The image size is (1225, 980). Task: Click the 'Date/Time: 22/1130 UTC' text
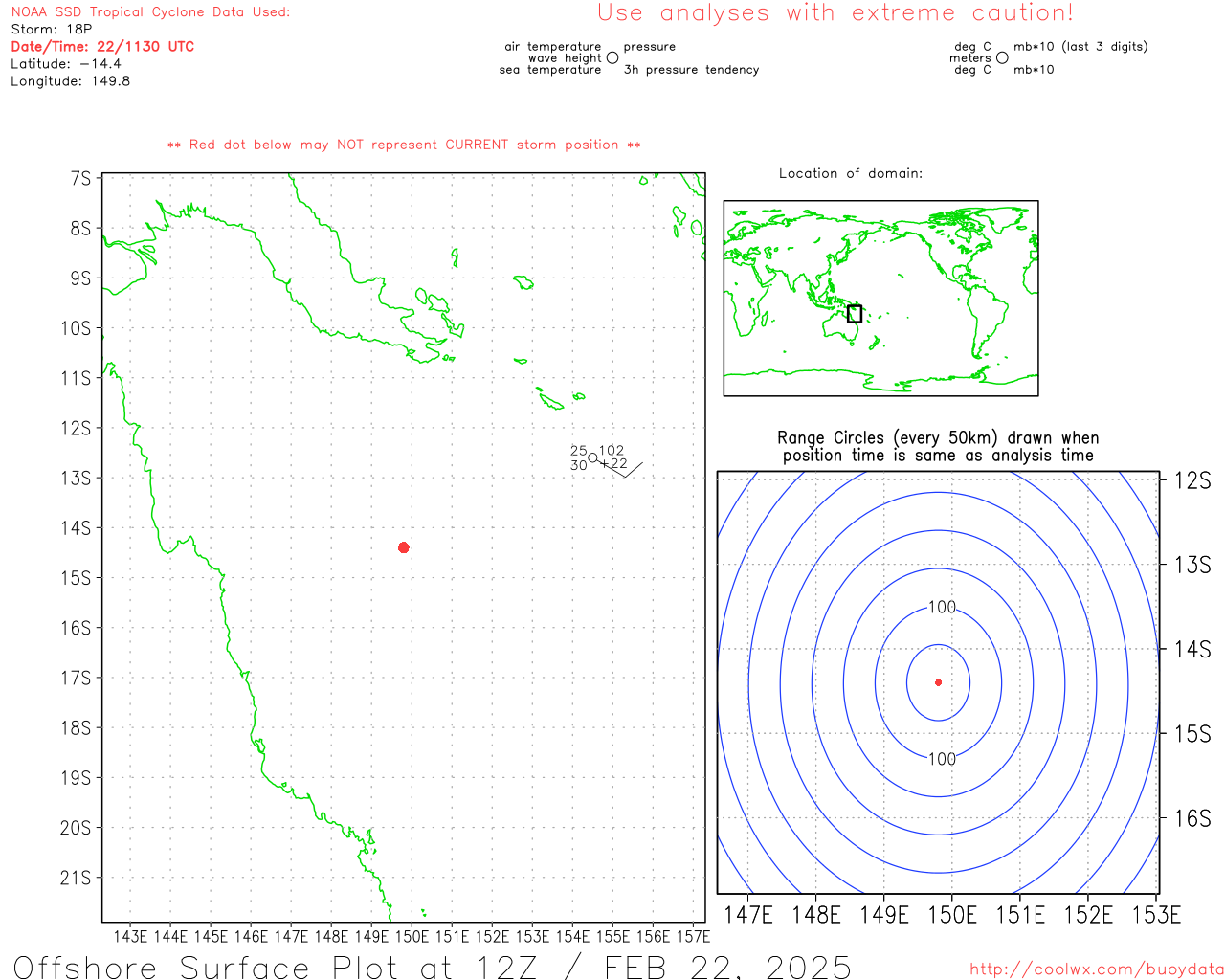(x=102, y=47)
